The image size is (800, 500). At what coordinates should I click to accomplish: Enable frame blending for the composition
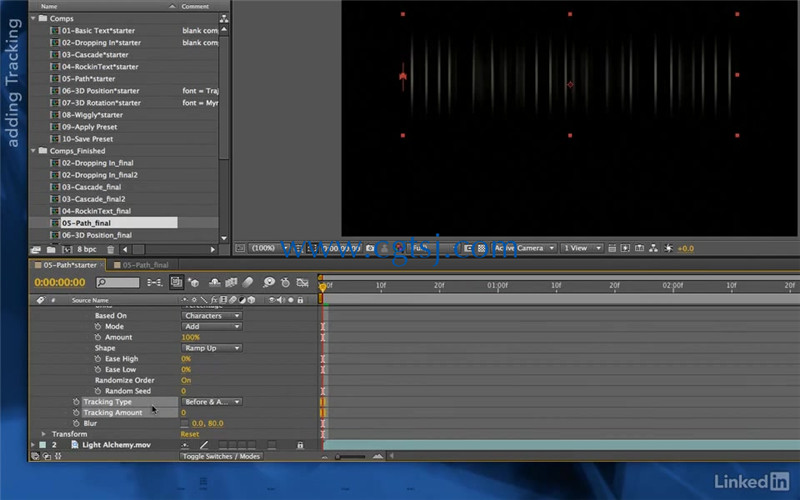tap(231, 282)
